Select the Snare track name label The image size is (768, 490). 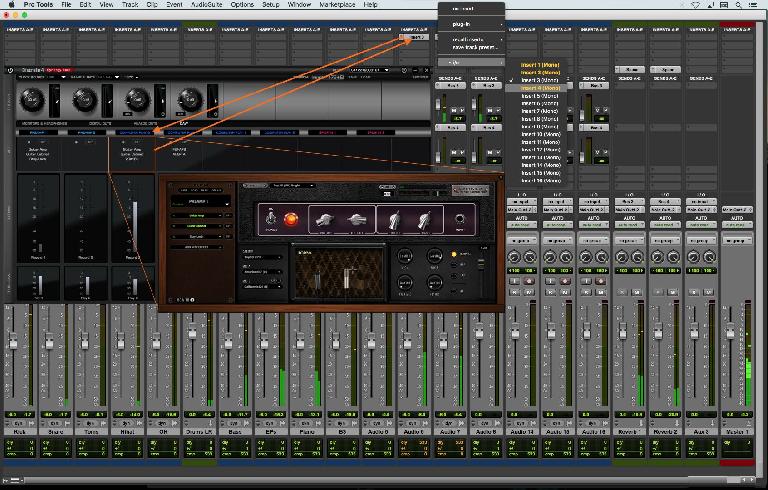[55, 432]
